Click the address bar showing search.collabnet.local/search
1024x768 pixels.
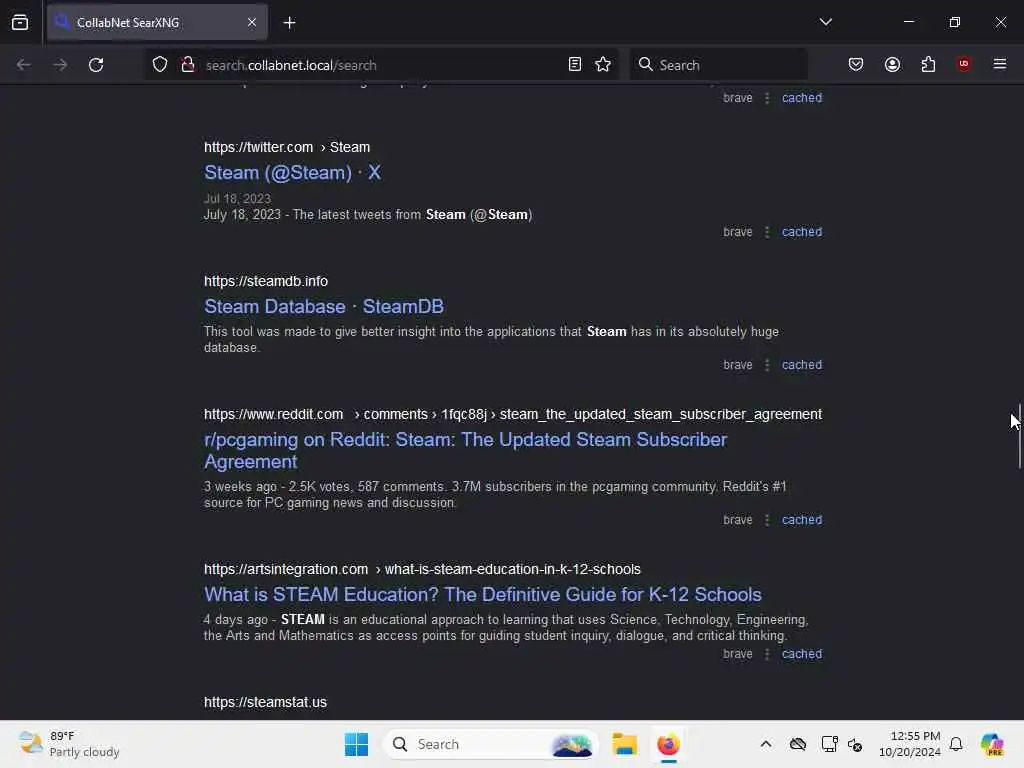click(x=382, y=65)
